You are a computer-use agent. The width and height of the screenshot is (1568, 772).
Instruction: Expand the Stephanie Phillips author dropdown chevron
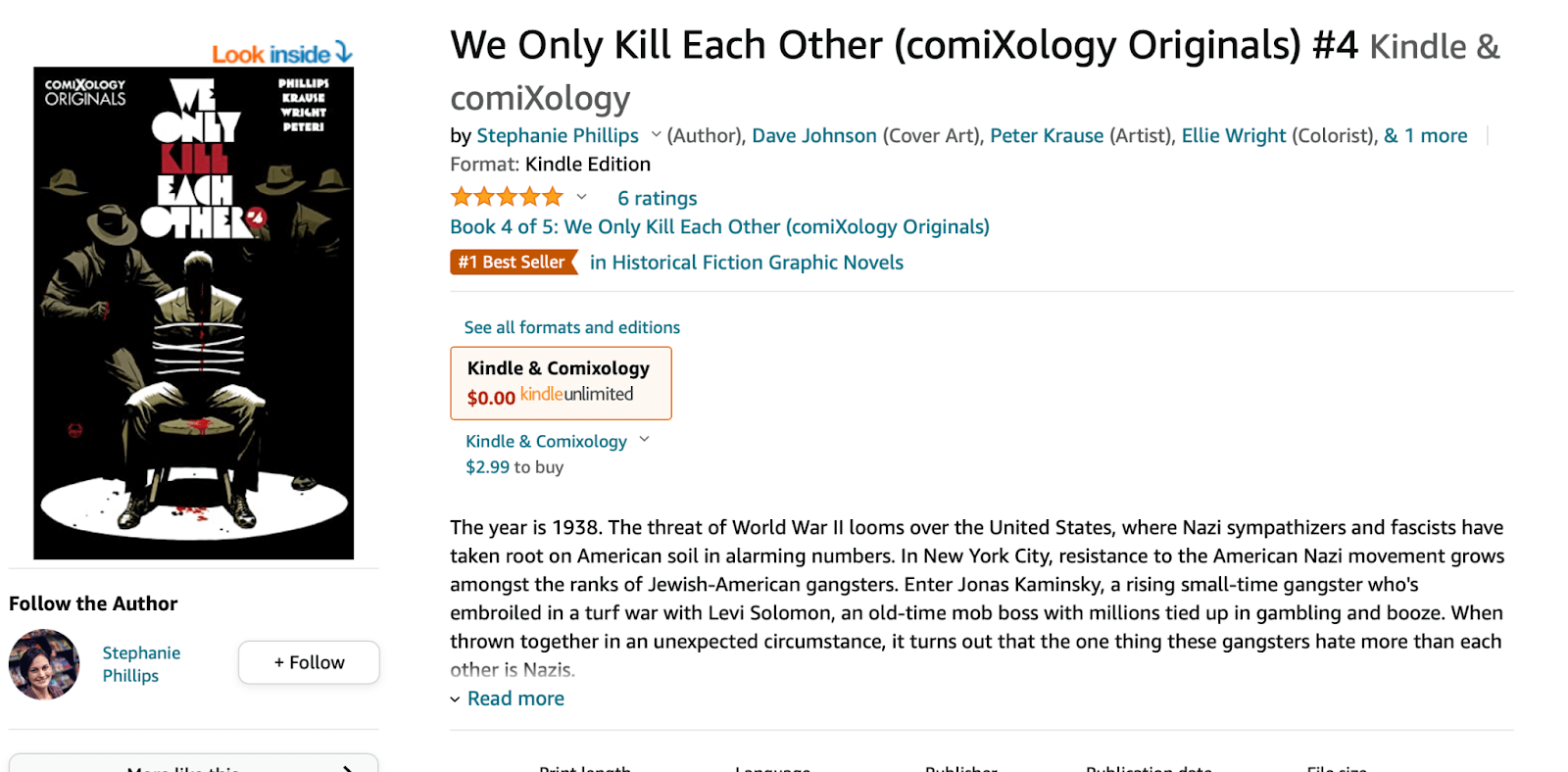click(656, 134)
